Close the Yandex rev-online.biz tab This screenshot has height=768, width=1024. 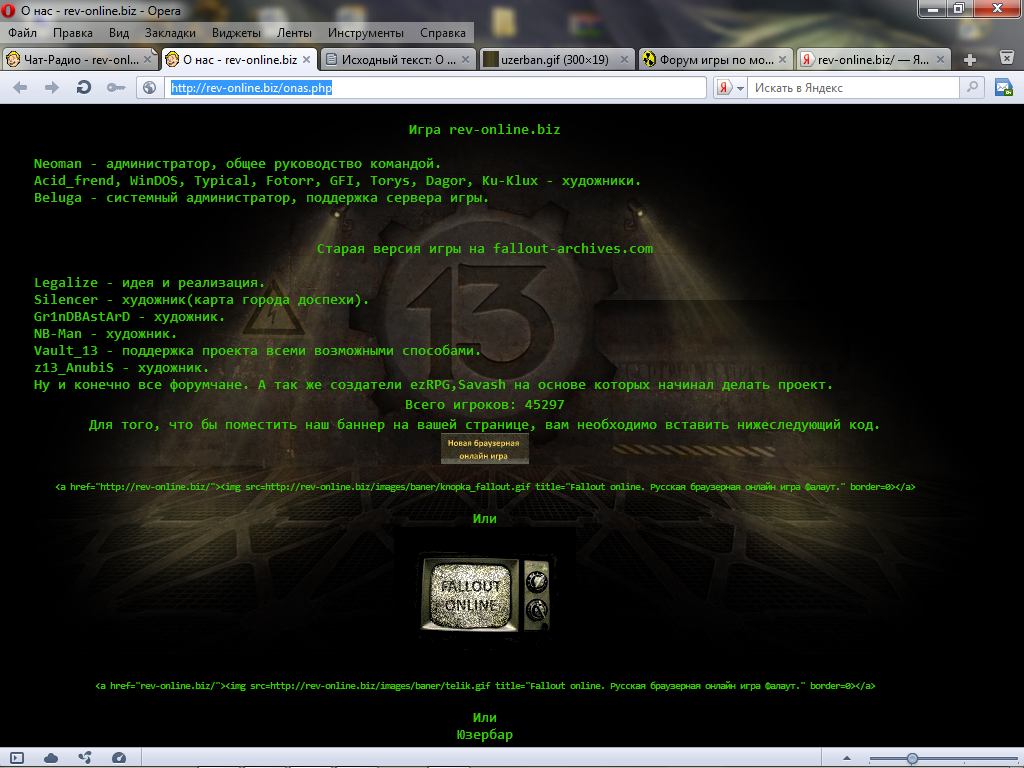(x=940, y=59)
